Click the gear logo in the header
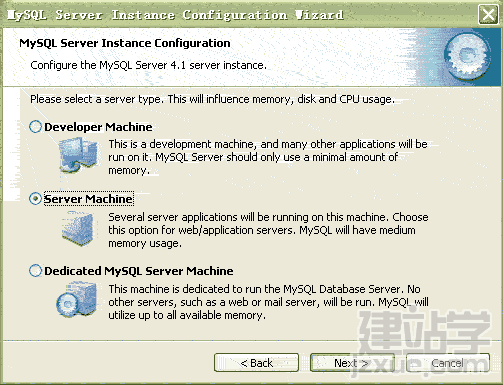Image resolution: width=503 pixels, height=385 pixels. coord(468,57)
